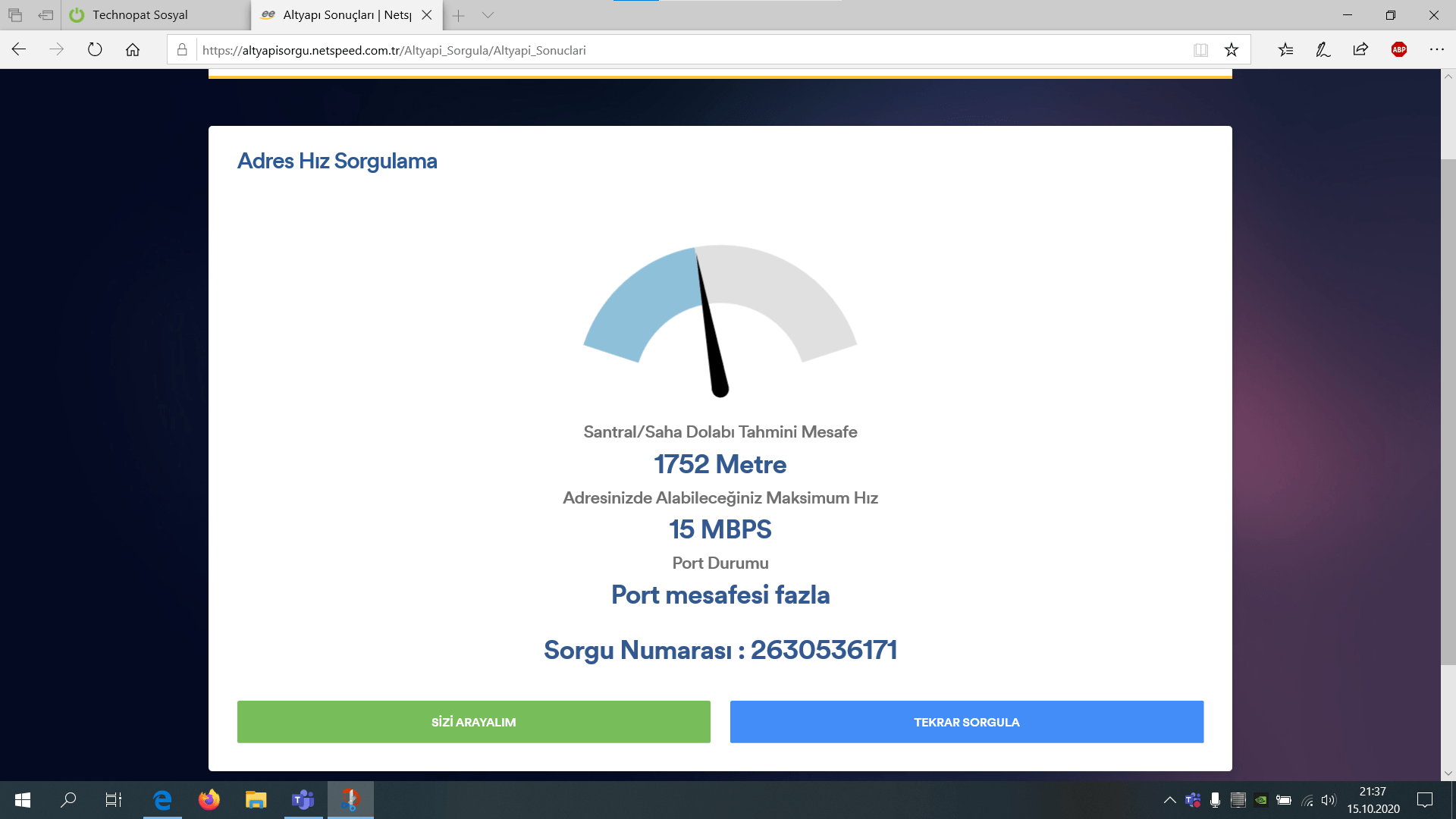Viewport: 1456px width, 819px height.
Task: Open the Adblock Plus extension icon
Action: pyautogui.click(x=1399, y=50)
